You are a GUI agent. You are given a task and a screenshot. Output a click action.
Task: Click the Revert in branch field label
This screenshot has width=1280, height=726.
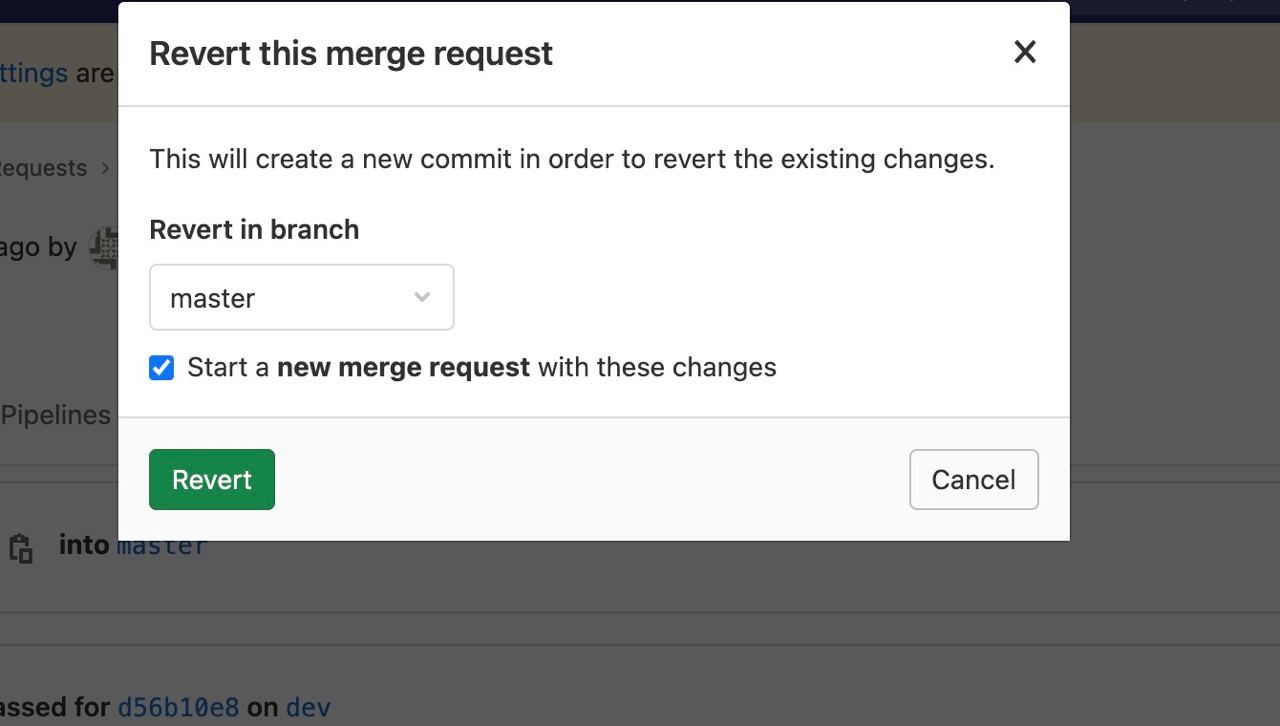pos(254,229)
